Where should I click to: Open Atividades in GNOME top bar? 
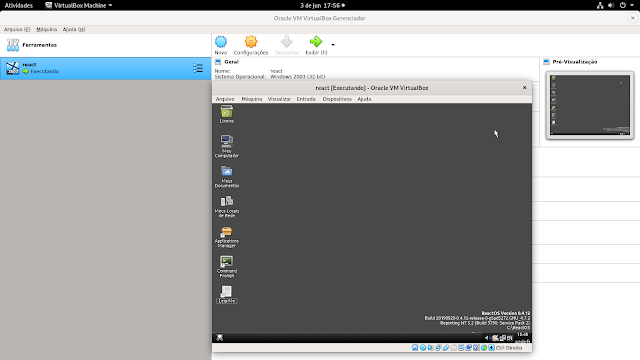[x=18, y=5]
